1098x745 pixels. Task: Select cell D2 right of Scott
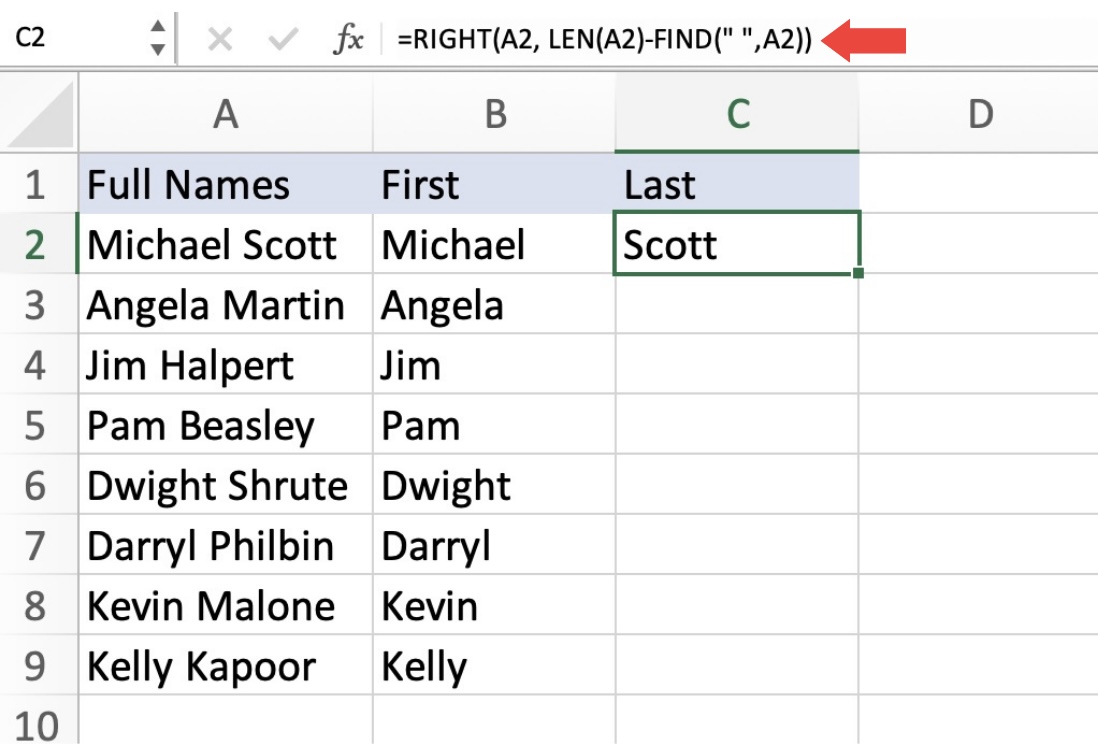coord(979,244)
